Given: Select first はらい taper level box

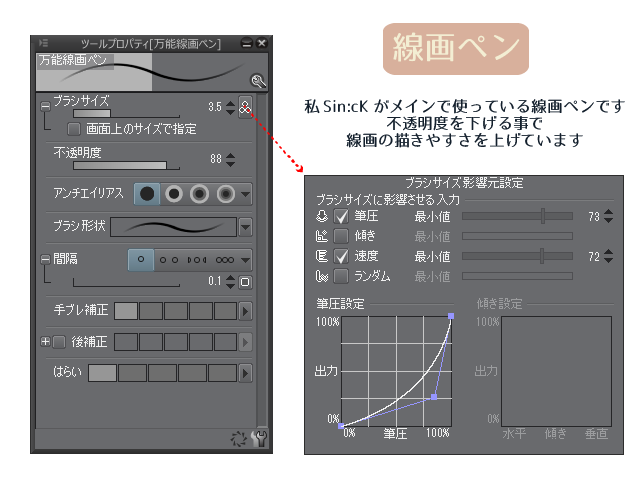Looking at the screenshot, I should 102,373.
